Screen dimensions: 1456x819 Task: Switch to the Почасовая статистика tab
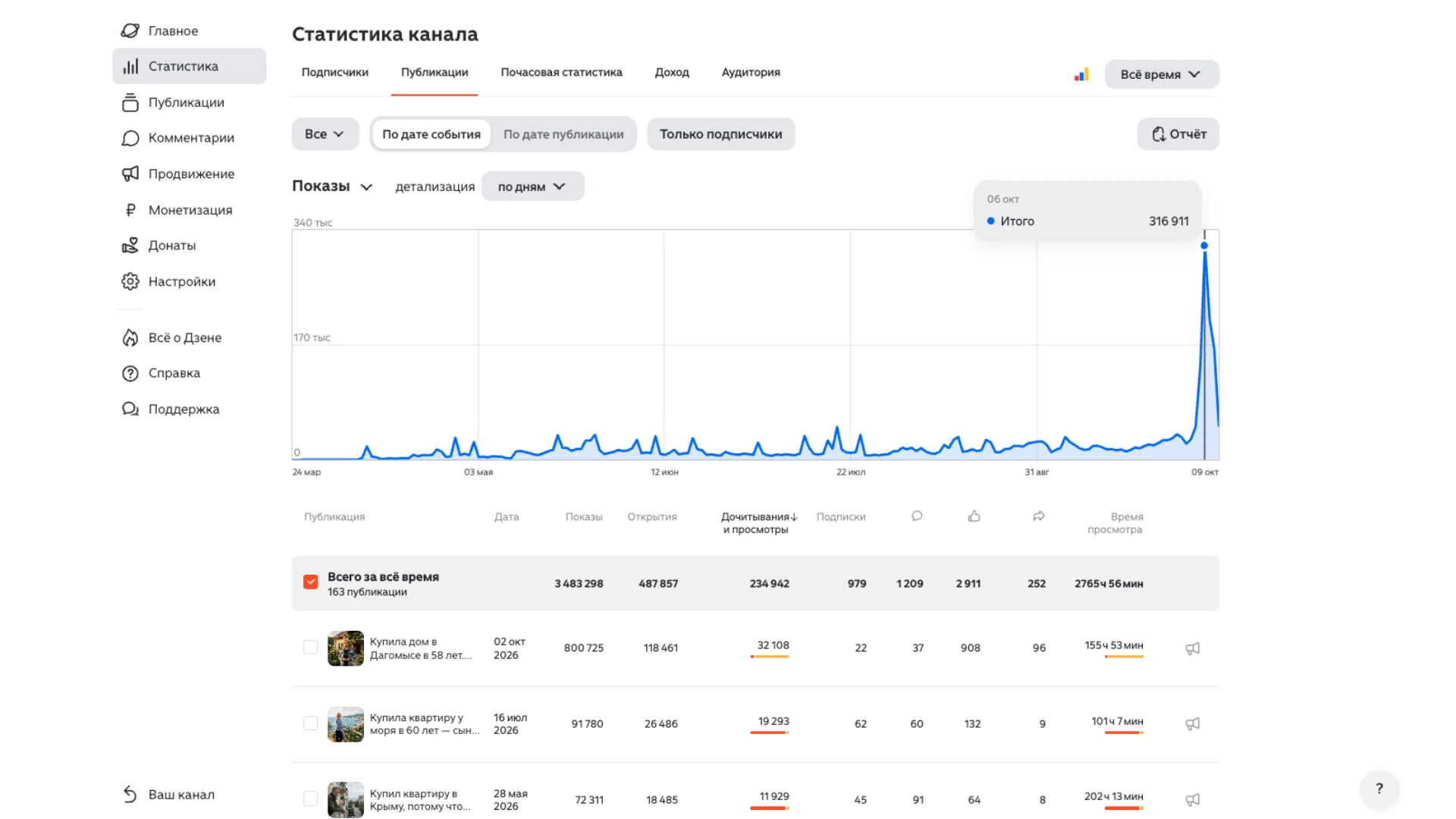pos(561,72)
